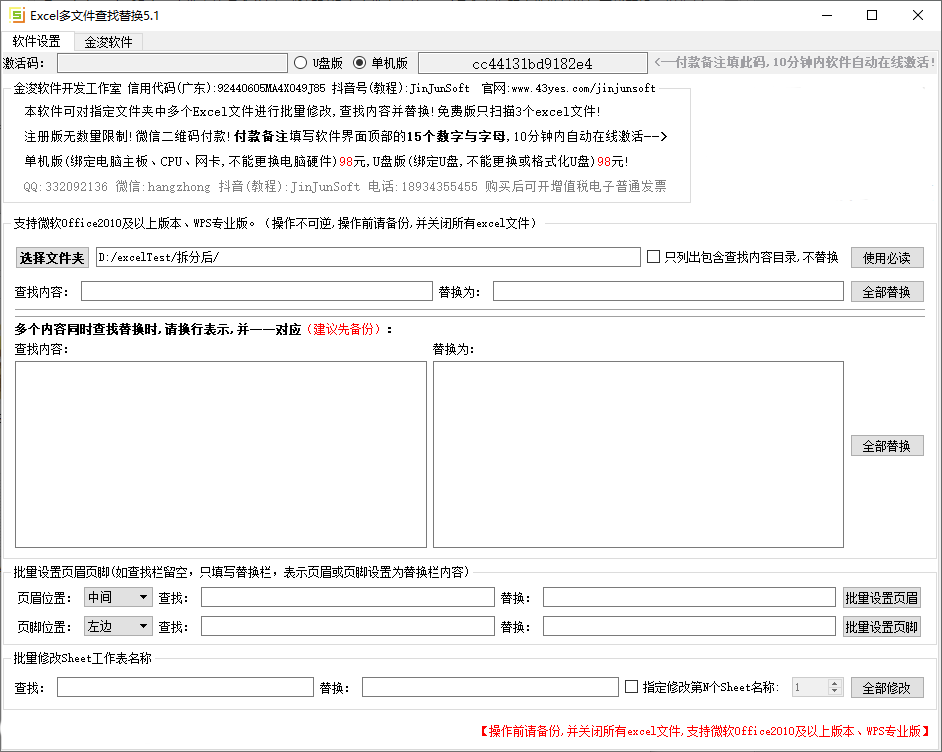Click 全部替换 button beside single-line fields
The width and height of the screenshot is (942, 752).
(x=887, y=292)
